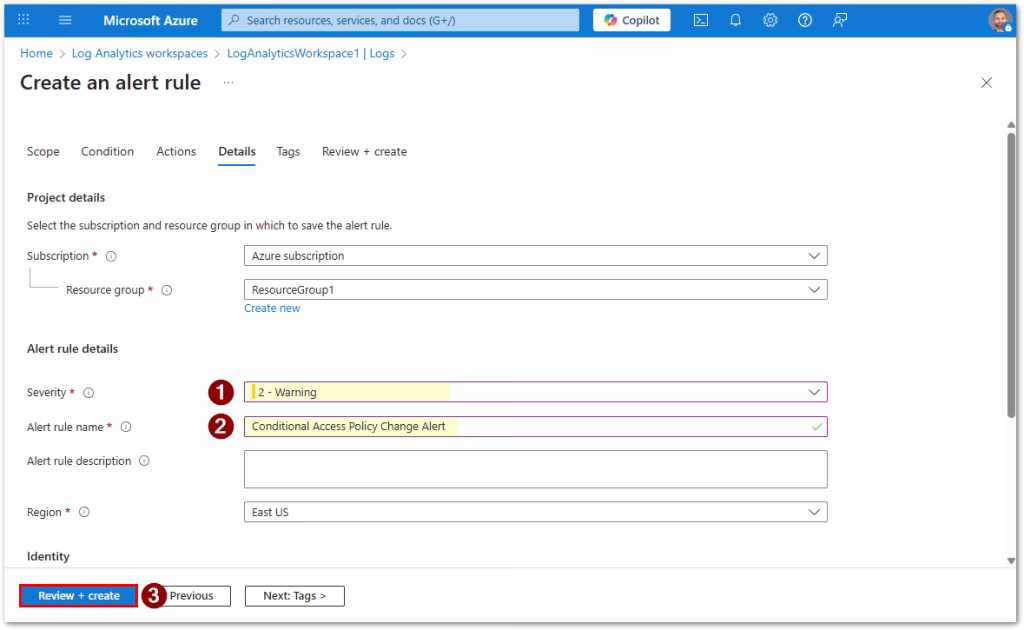Screen dimensions: 1024x630
Task: Open the Feedback icon in header
Action: 840,20
